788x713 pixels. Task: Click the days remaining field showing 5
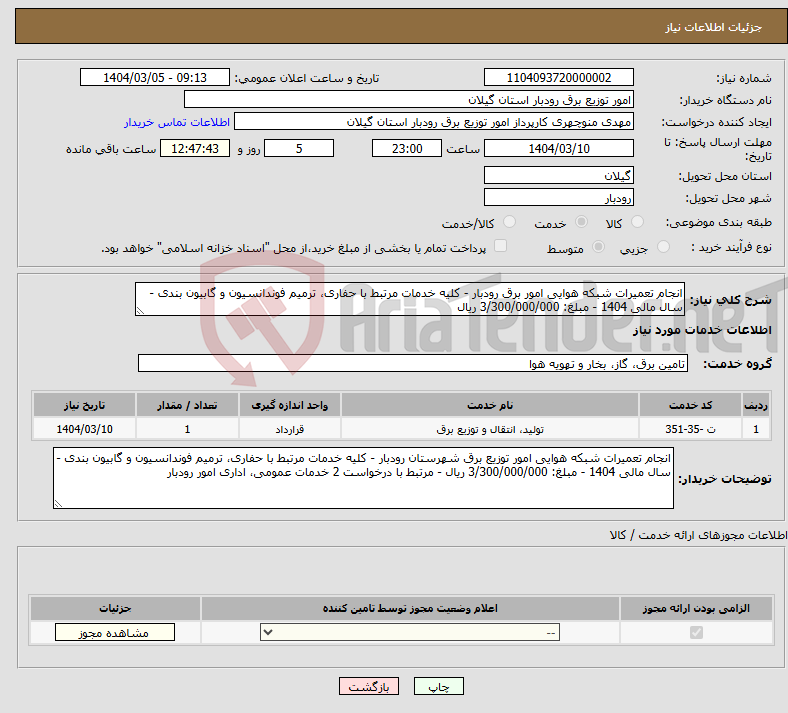299,148
